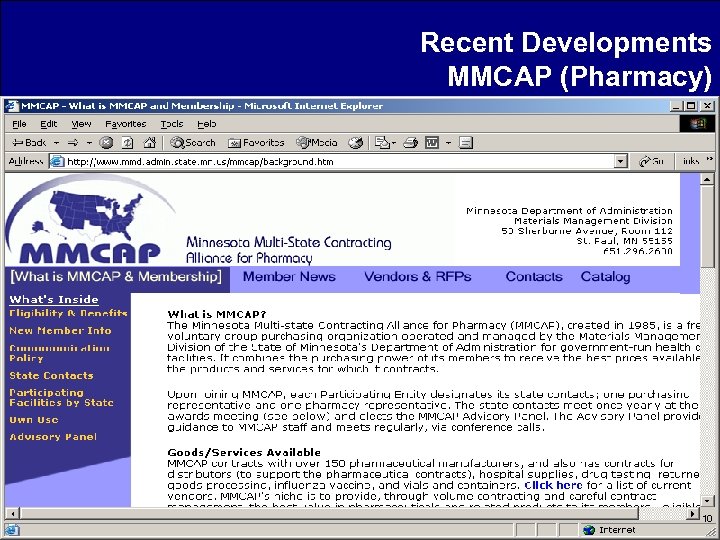The width and height of the screenshot is (720, 540).
Task: Expand the Forward button history dropdown arrow
Action: [x=89, y=143]
